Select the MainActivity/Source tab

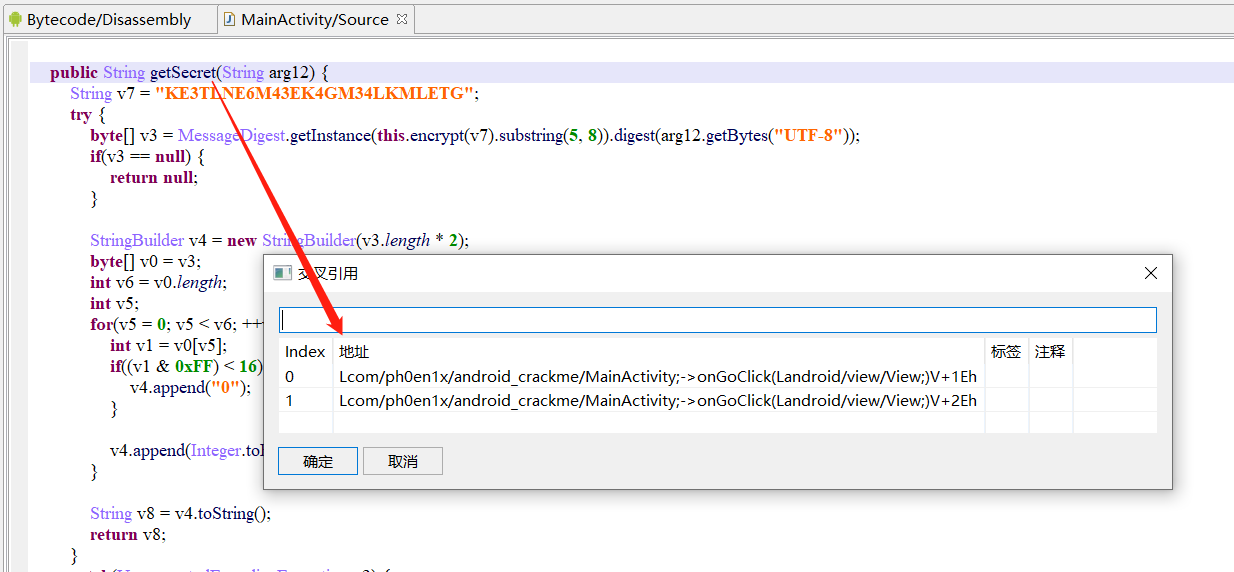coord(314,19)
